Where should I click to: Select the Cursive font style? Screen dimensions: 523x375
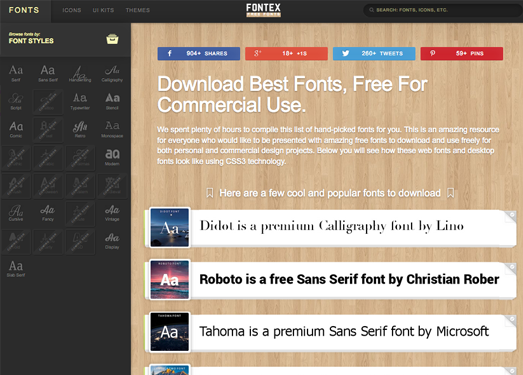pyautogui.click(x=16, y=213)
